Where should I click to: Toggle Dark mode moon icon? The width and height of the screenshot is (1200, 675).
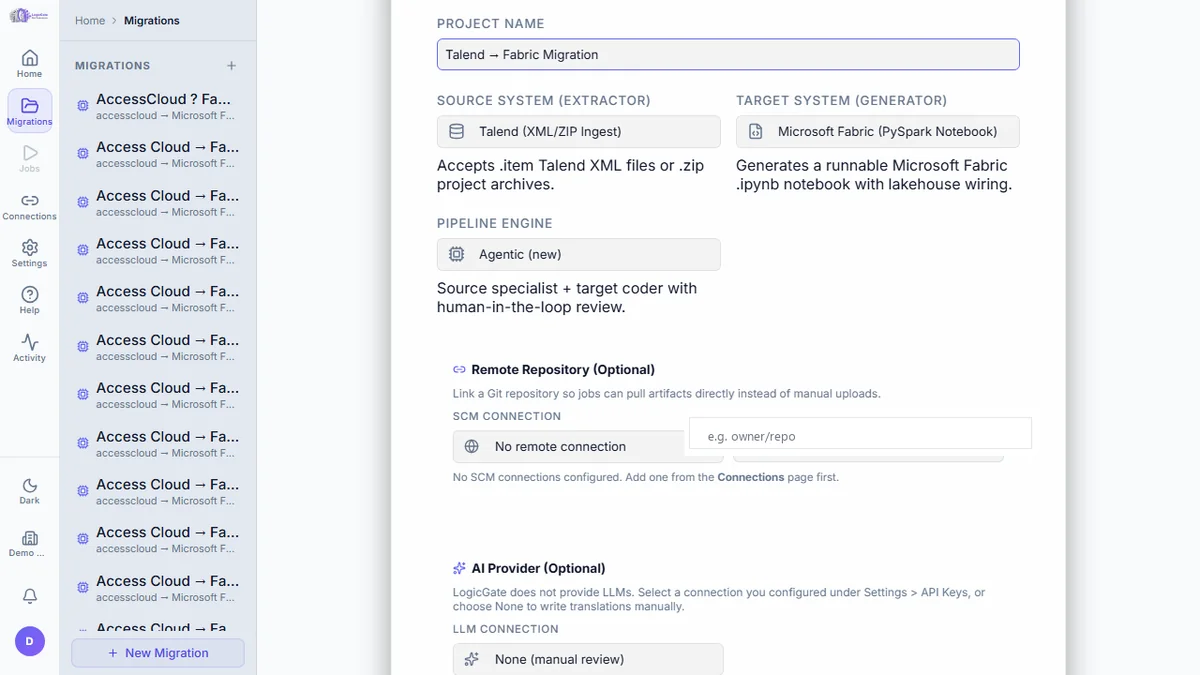tap(29, 490)
